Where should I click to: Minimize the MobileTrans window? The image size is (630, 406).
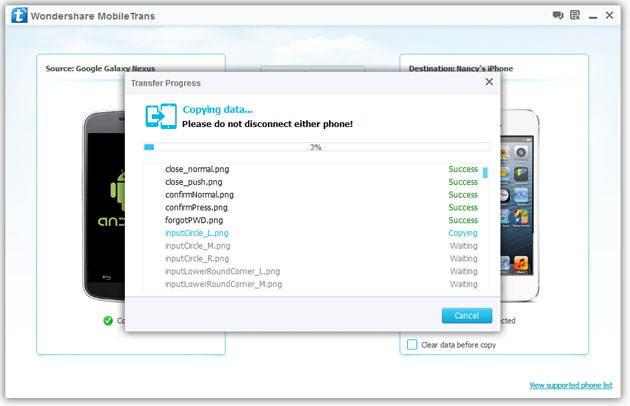593,16
